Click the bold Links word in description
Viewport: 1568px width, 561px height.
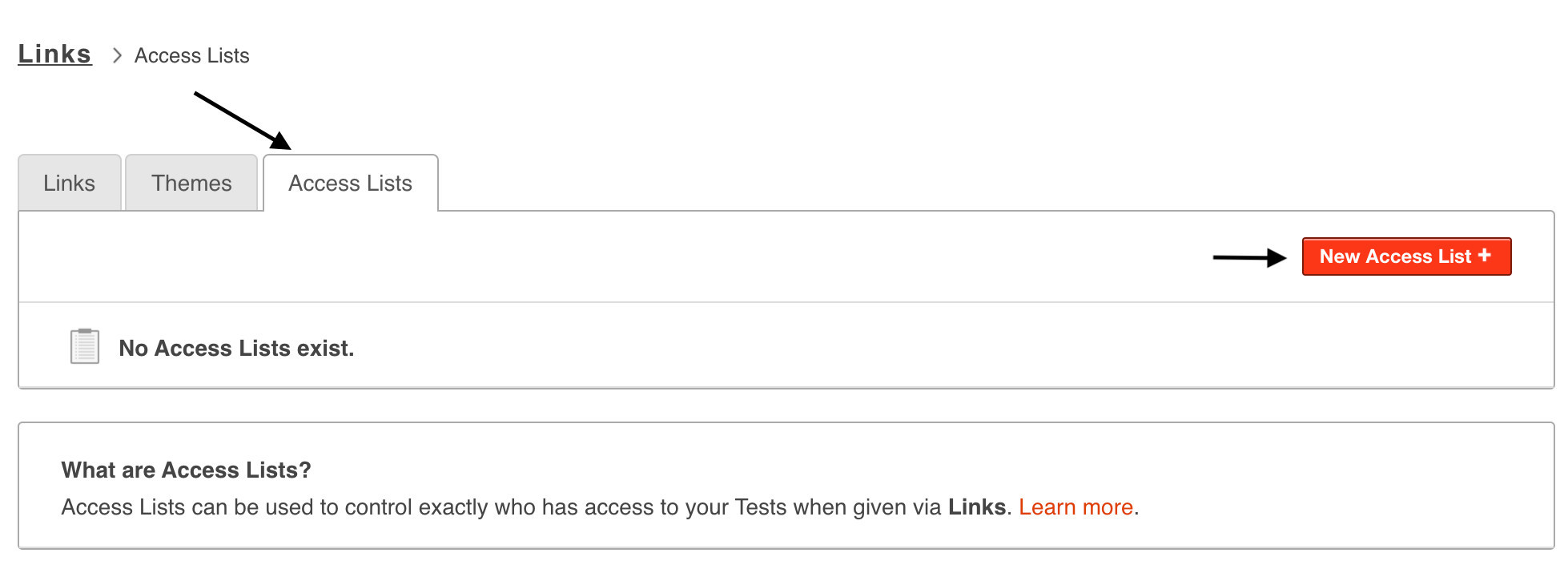click(976, 507)
